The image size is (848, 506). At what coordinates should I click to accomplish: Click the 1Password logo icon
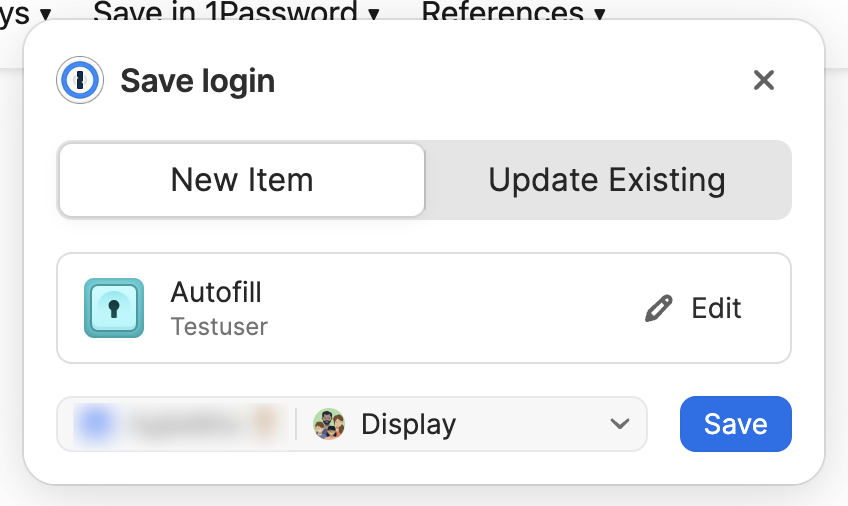80,80
